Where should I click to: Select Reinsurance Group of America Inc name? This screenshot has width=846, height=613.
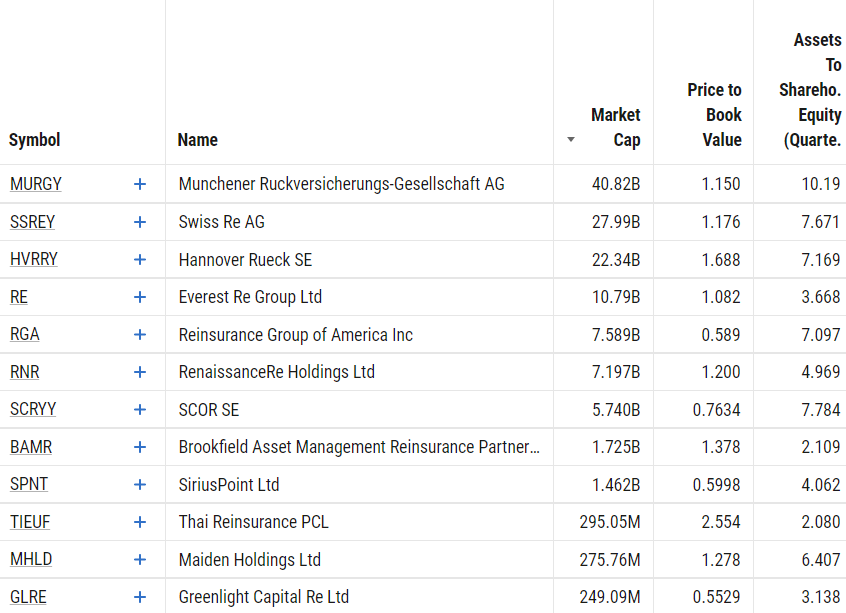point(296,335)
